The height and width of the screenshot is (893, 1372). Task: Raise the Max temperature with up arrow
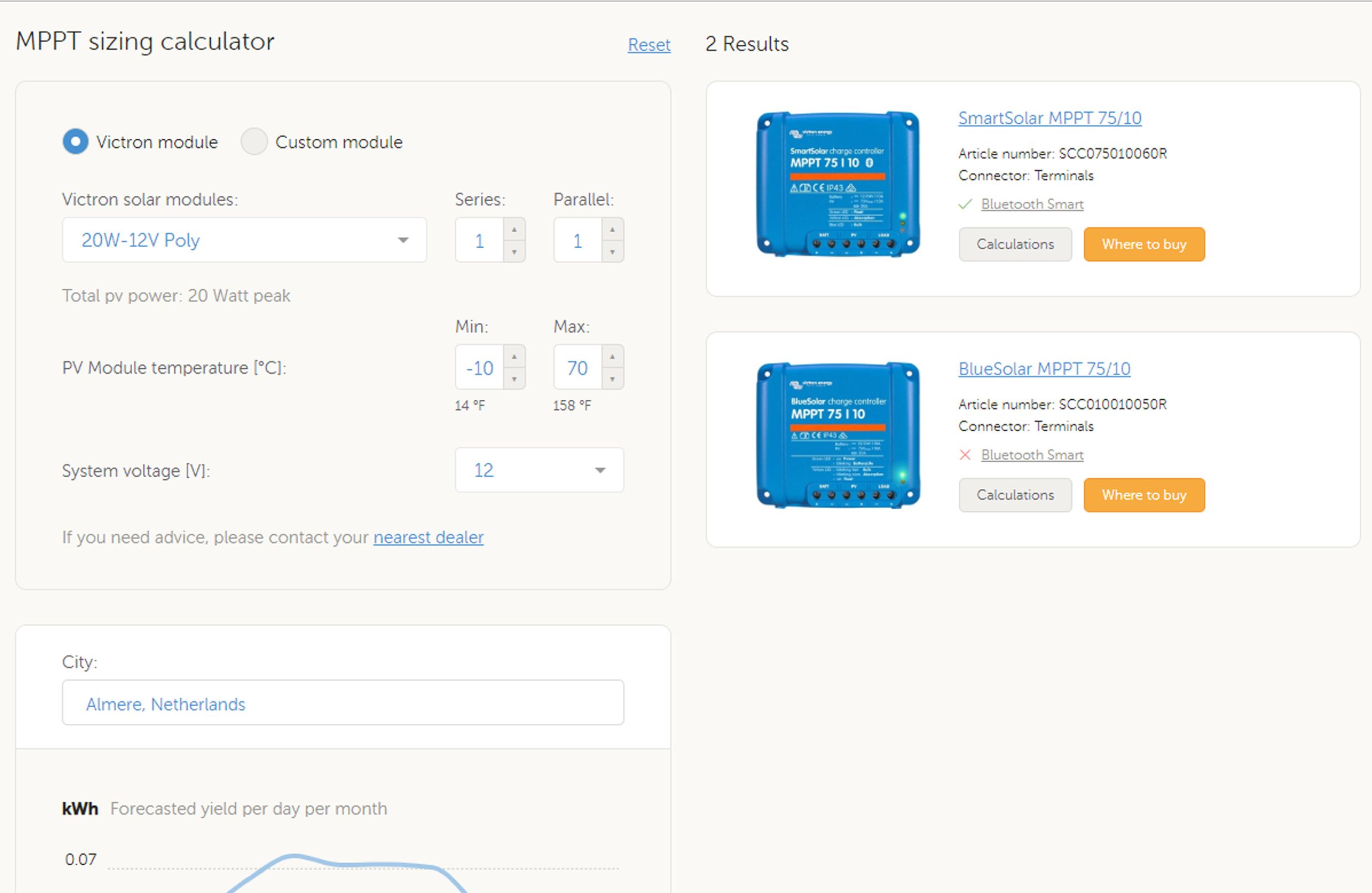click(x=612, y=357)
